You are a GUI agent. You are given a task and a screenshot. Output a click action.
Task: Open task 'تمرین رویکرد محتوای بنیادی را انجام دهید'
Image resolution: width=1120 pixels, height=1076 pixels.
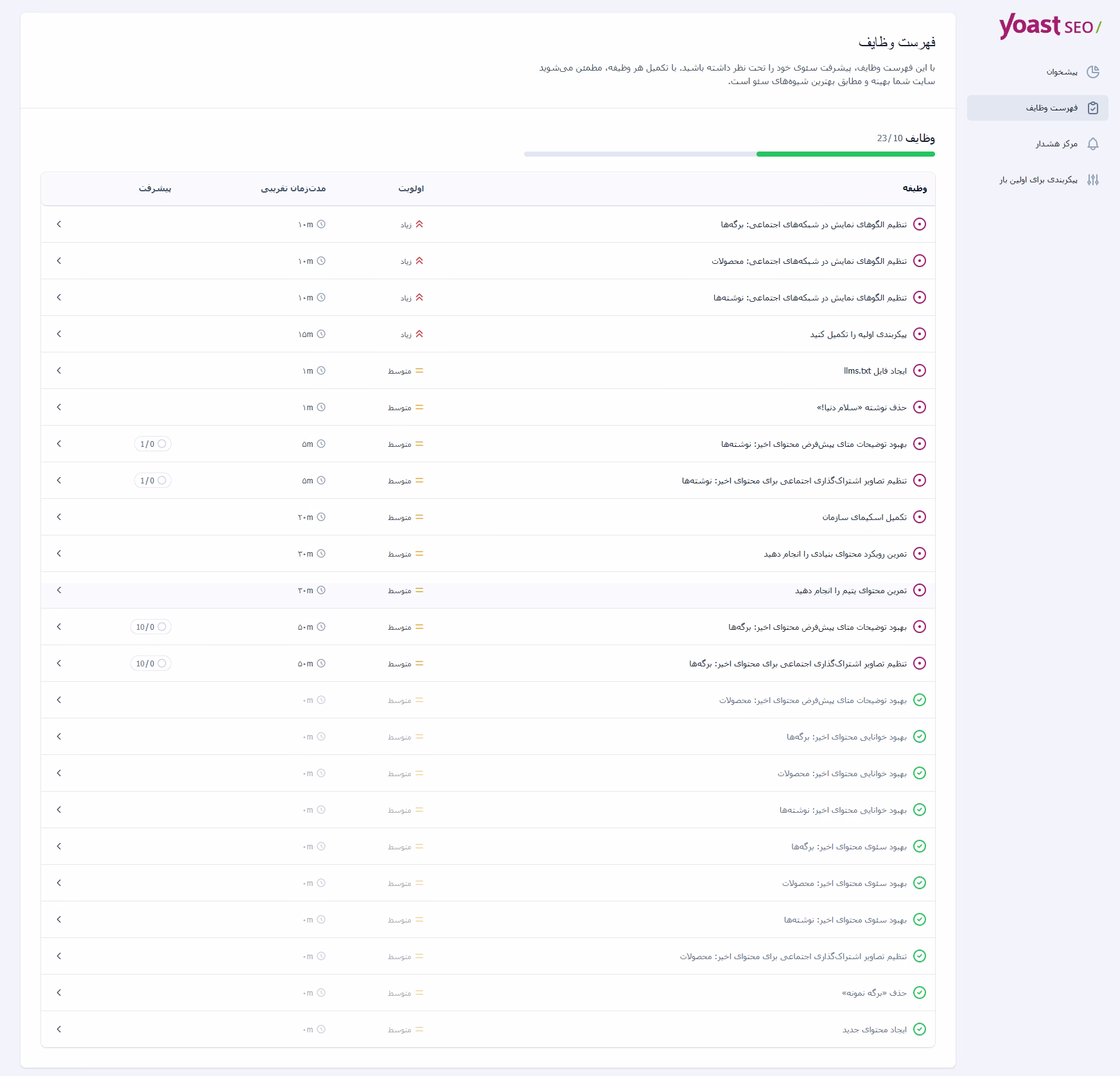[x=835, y=553]
